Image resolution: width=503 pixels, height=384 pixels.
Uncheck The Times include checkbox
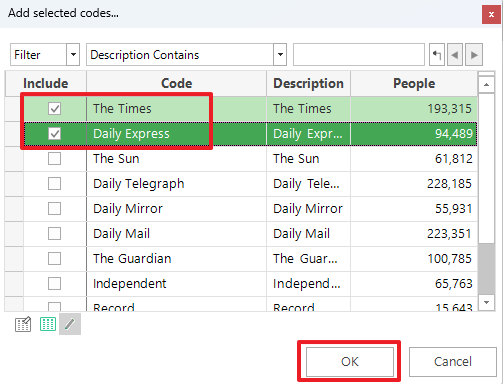[x=54, y=108]
